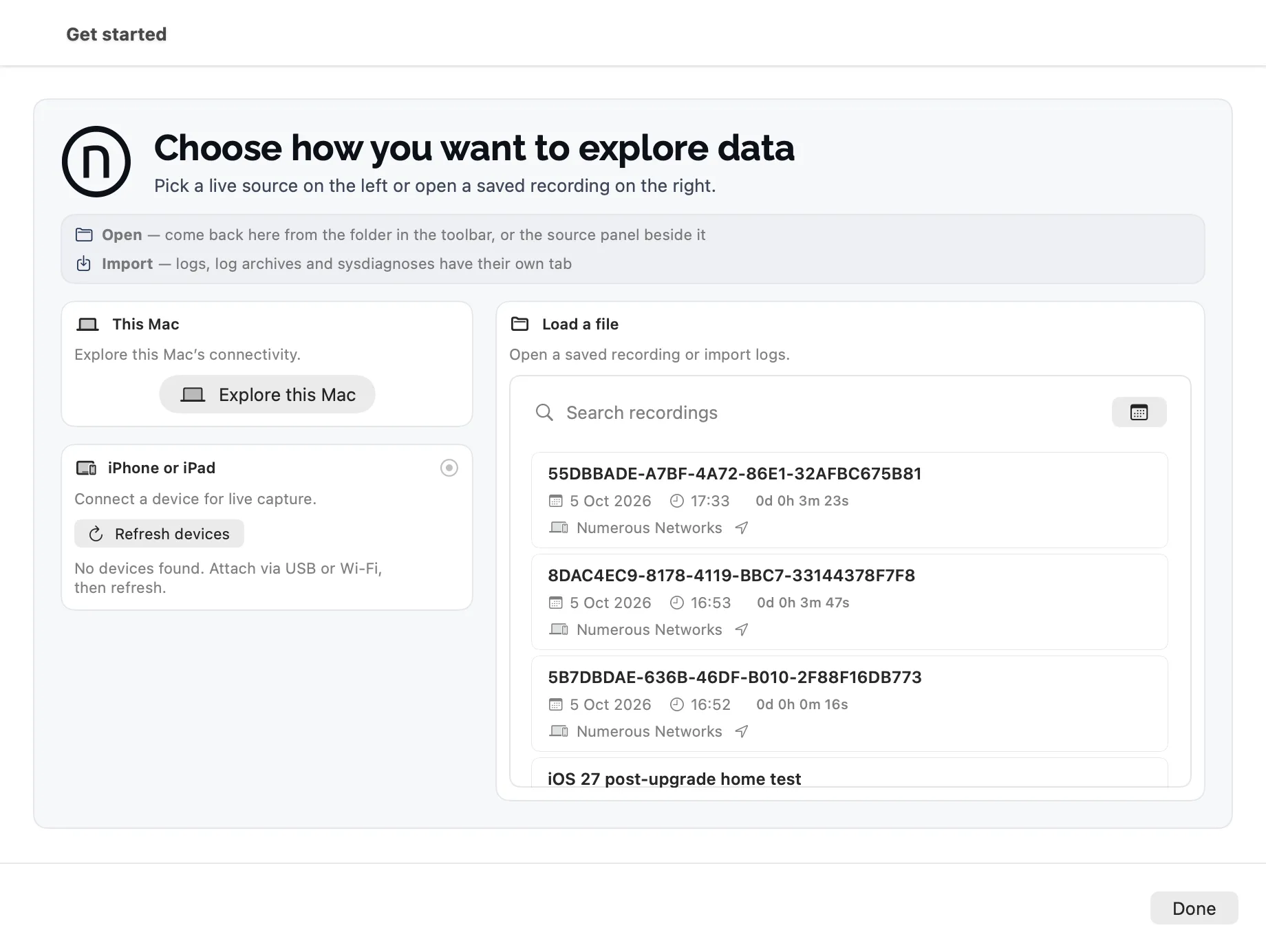Click the Done button
Image resolution: width=1266 pixels, height=952 pixels.
click(1194, 908)
